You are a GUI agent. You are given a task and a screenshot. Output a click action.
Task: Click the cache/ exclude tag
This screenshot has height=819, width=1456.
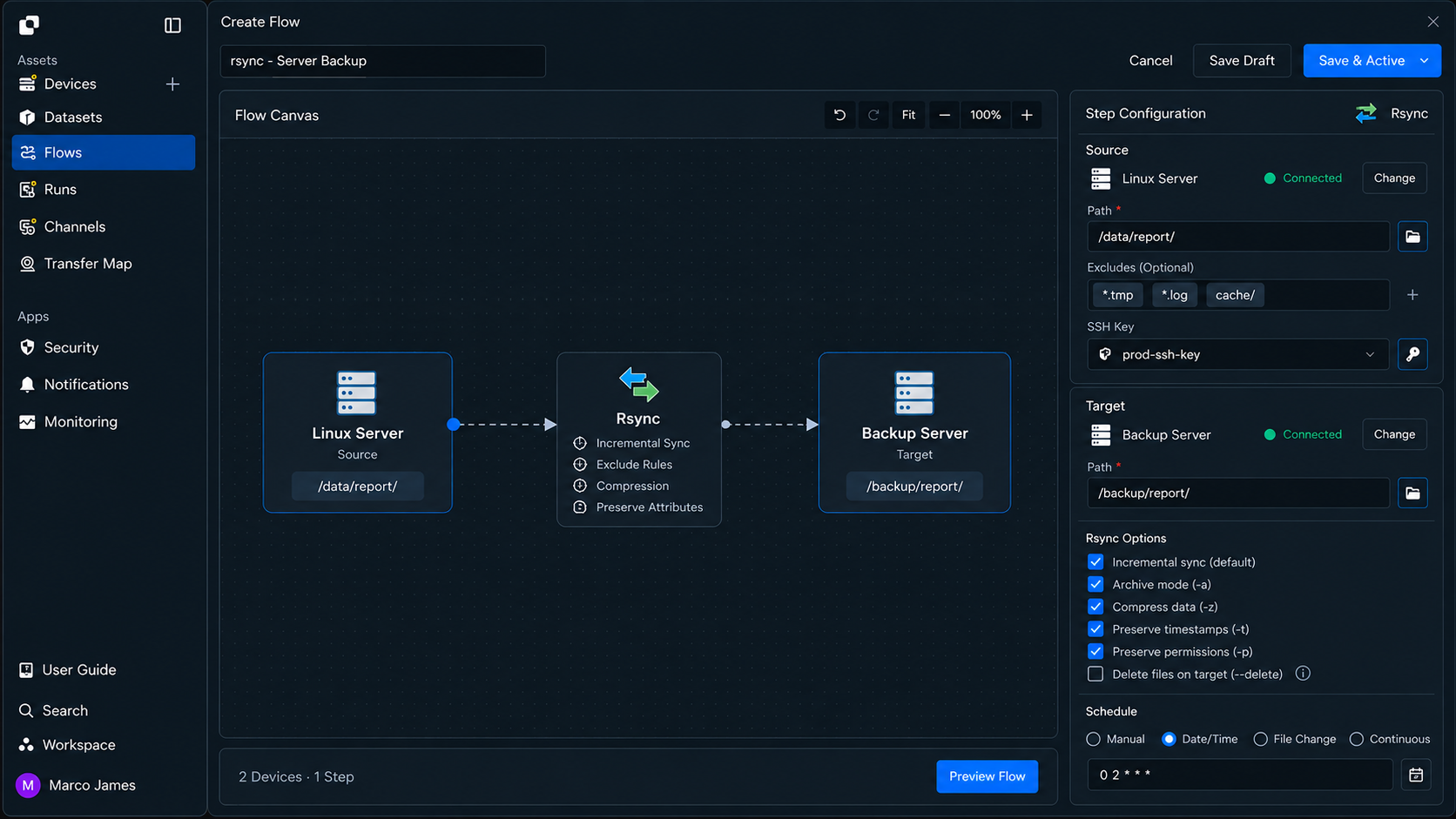tap(1235, 295)
